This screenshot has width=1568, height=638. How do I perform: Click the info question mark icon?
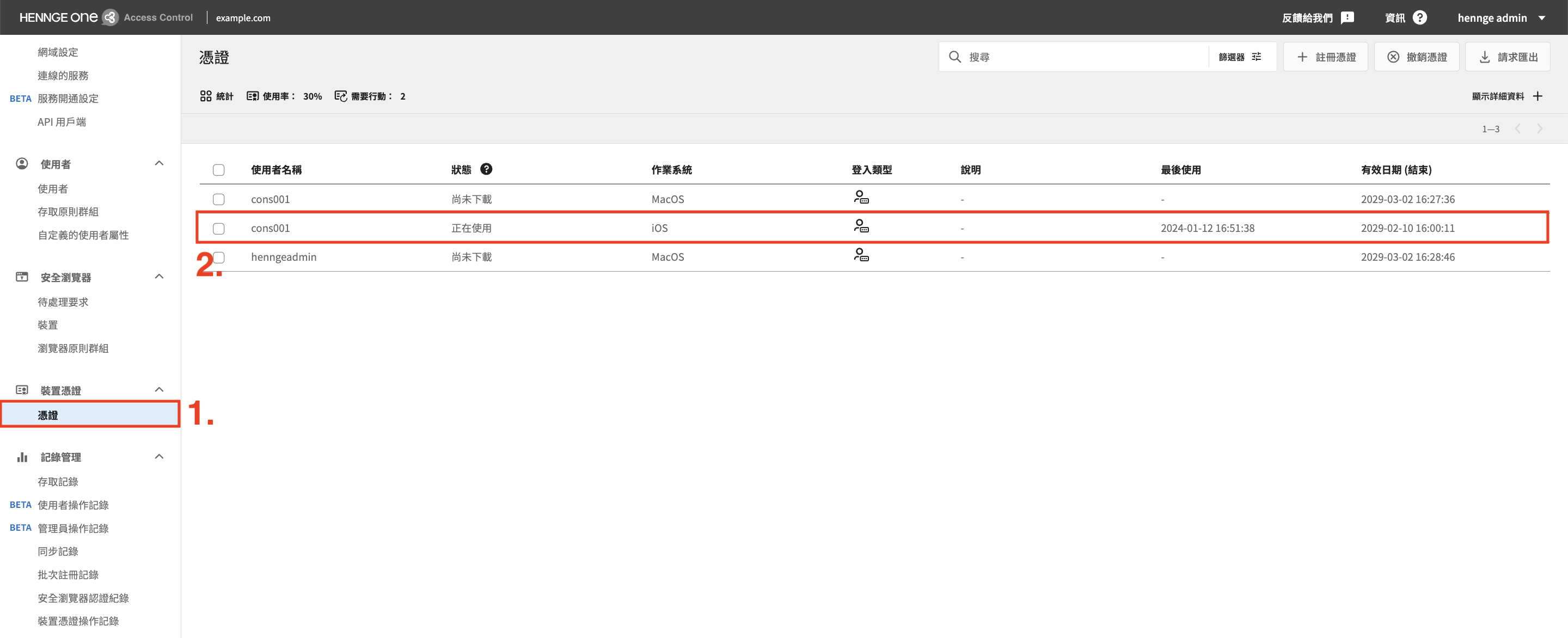coord(1419,17)
